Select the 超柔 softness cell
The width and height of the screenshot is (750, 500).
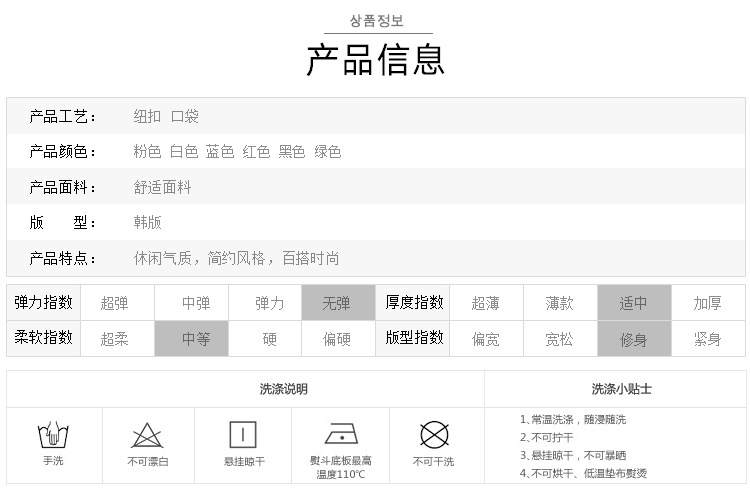[x=118, y=339]
